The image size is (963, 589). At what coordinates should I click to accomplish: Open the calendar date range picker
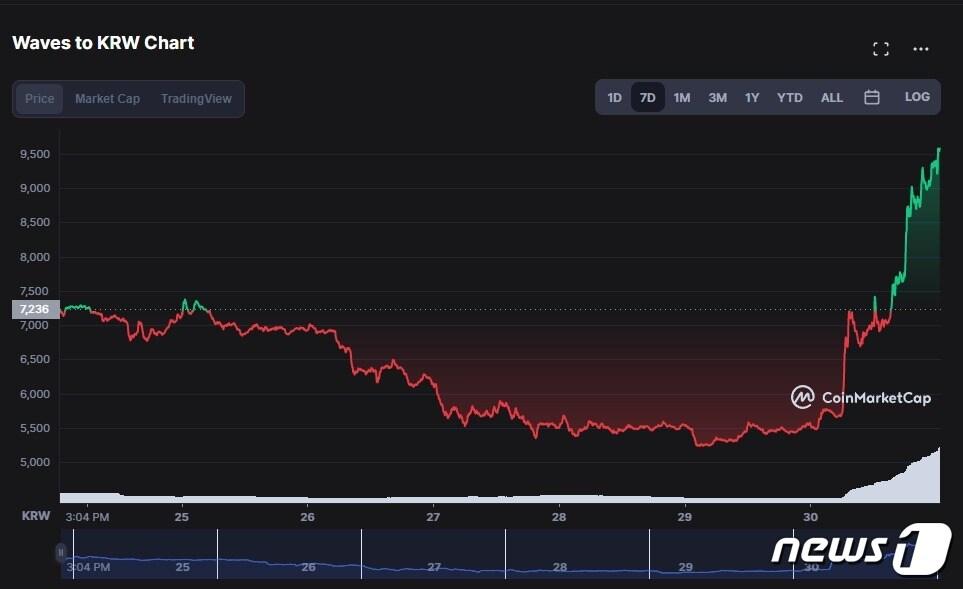(x=872, y=97)
